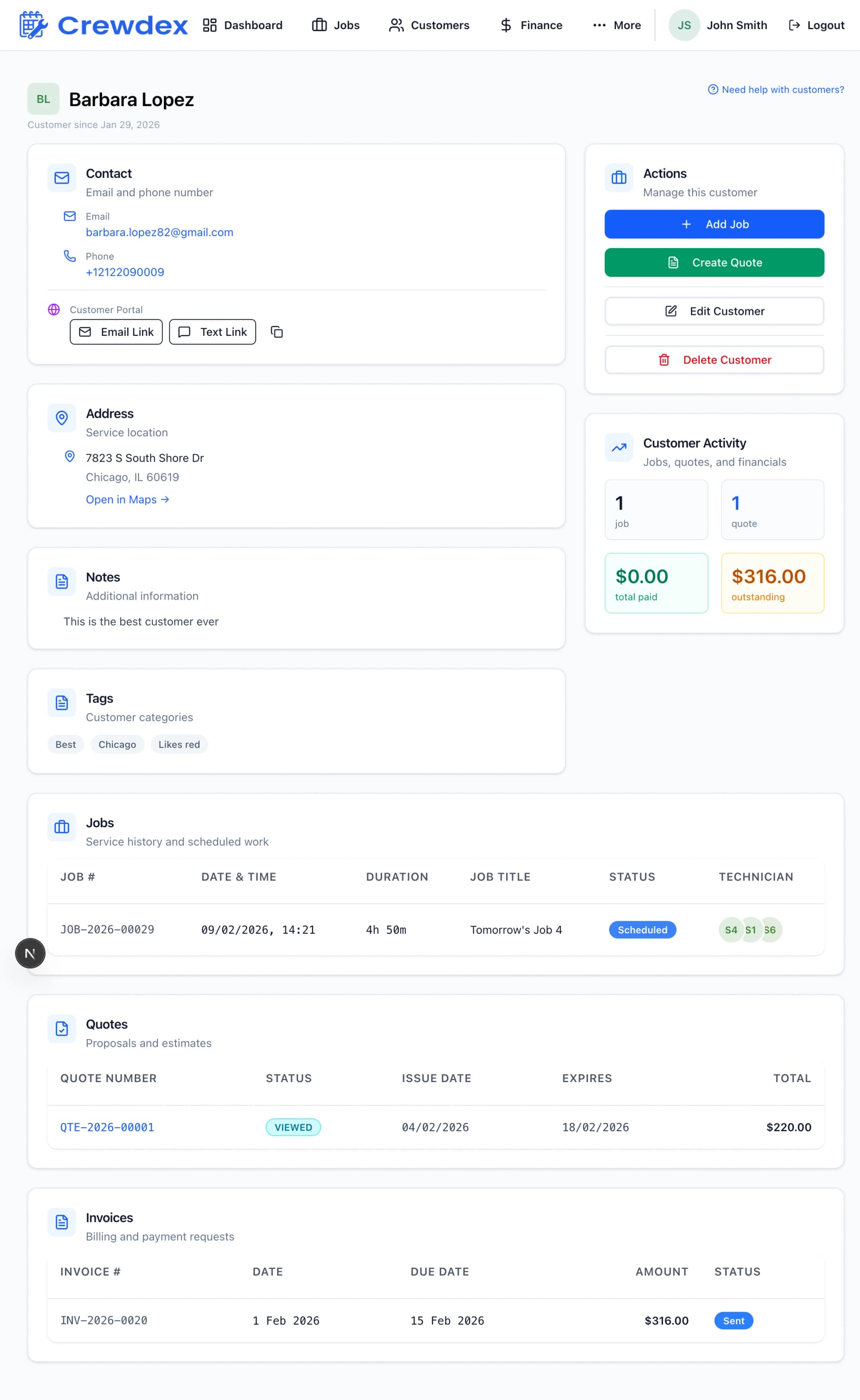Click Edit Customer button

(714, 311)
